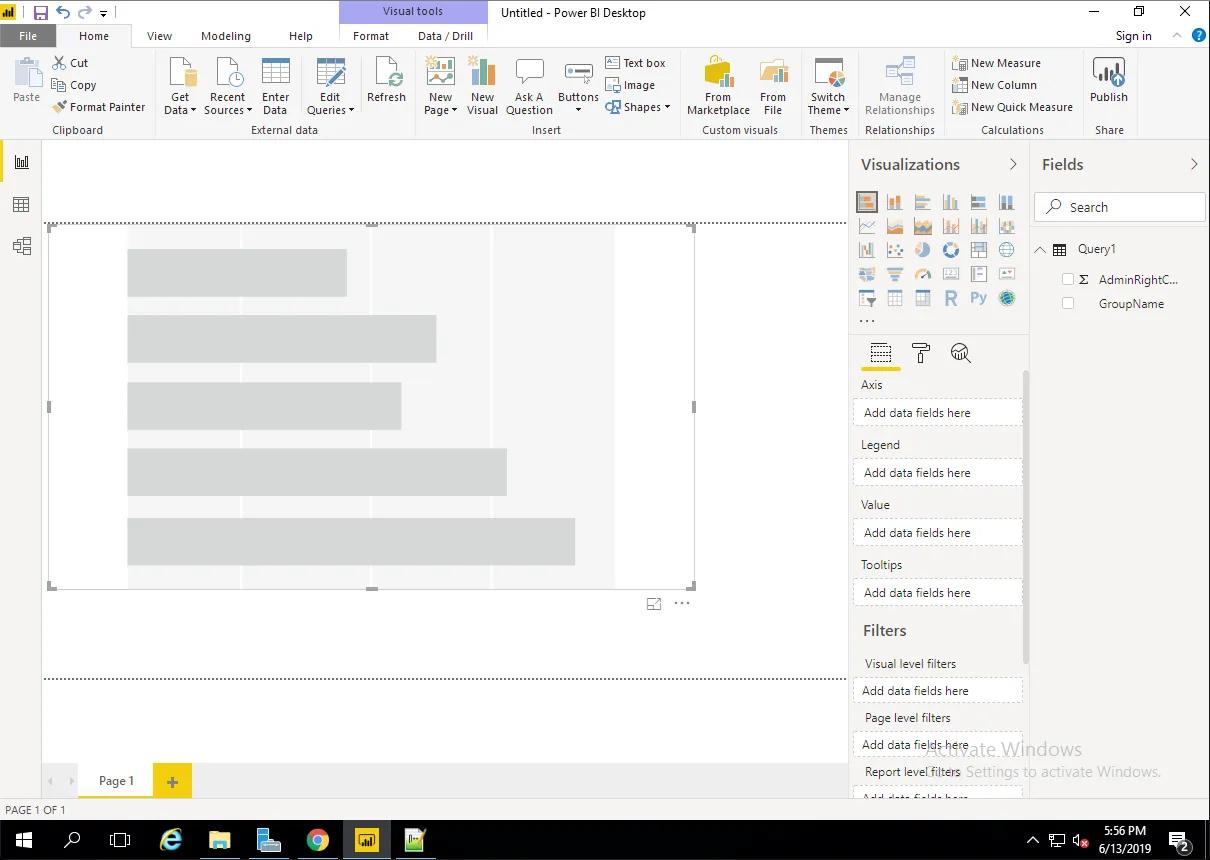Switch to the View ribbon tab

(159, 36)
